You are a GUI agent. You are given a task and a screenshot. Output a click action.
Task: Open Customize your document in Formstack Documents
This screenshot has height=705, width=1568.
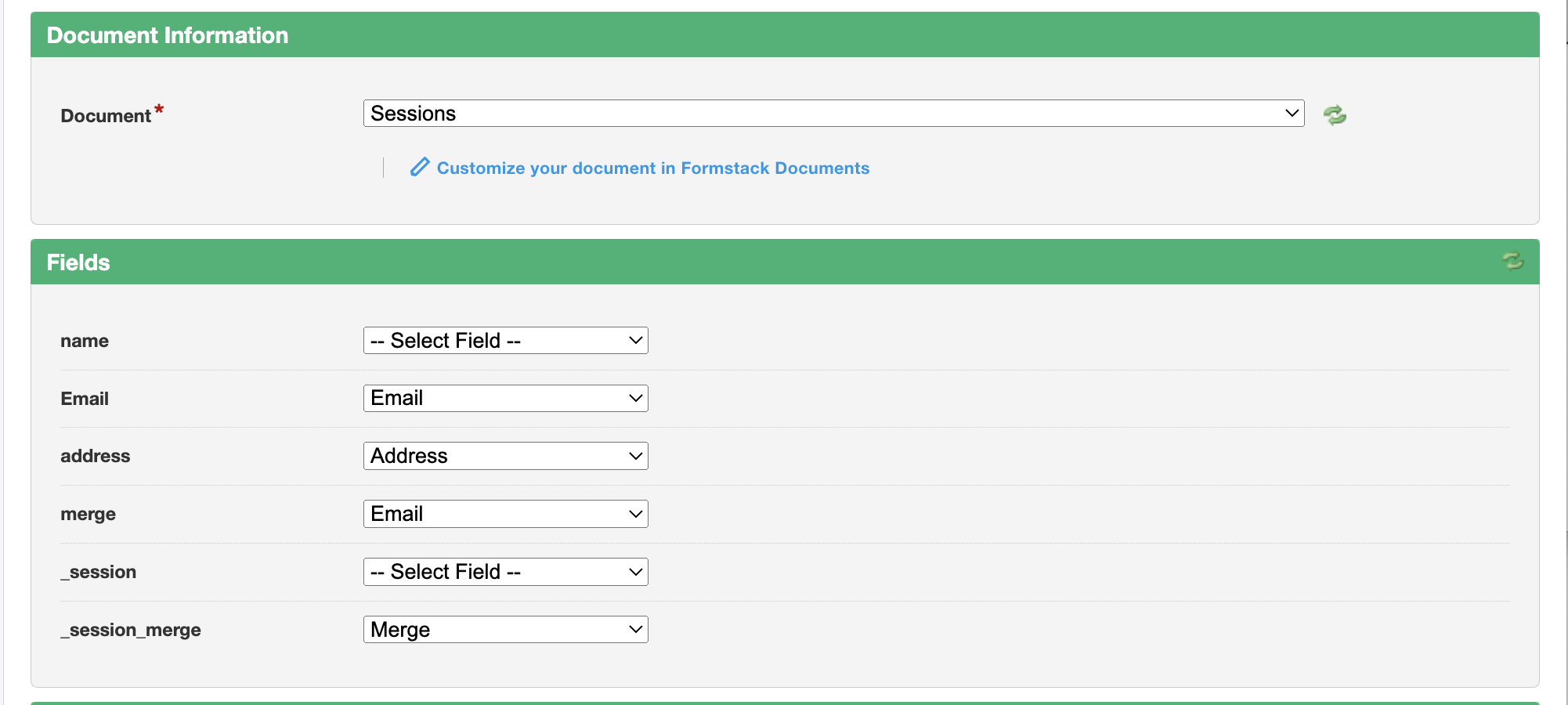coord(652,168)
